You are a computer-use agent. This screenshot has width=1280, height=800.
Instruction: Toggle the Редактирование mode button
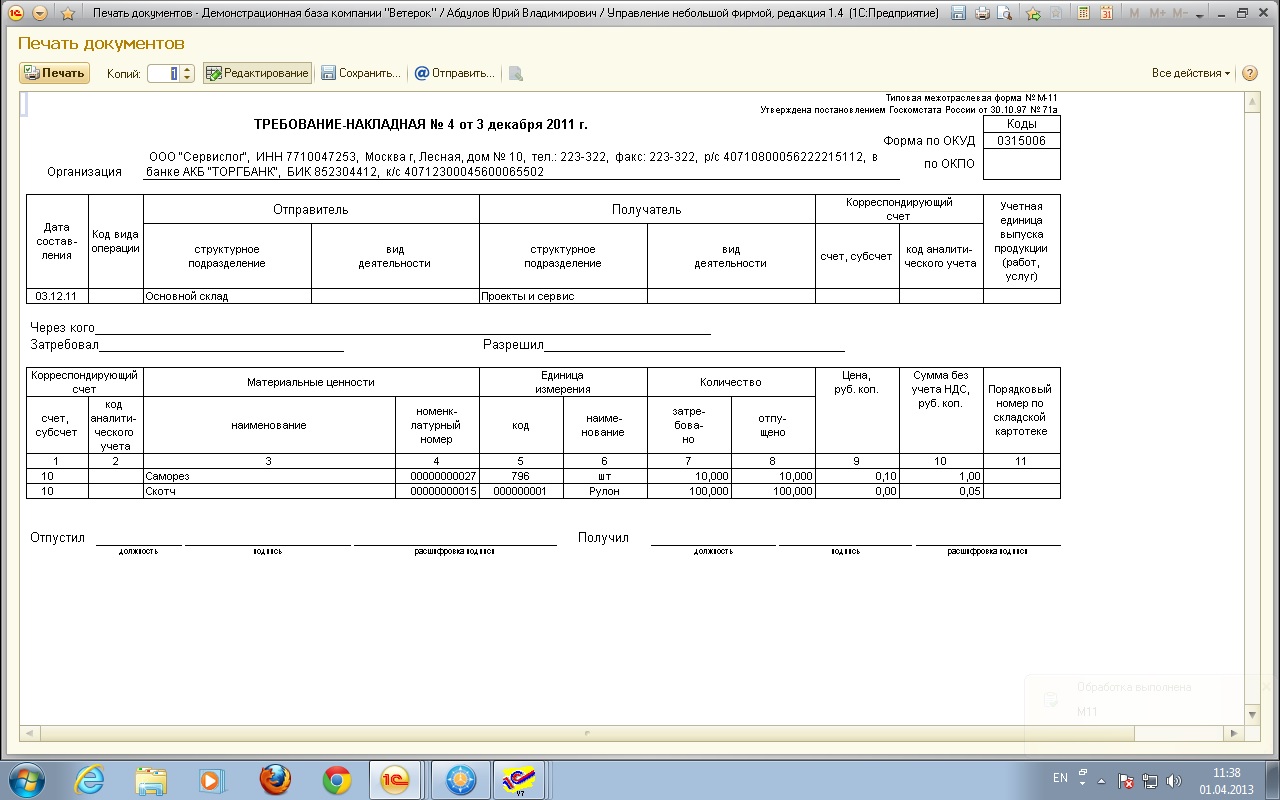pyautogui.click(x=257, y=73)
